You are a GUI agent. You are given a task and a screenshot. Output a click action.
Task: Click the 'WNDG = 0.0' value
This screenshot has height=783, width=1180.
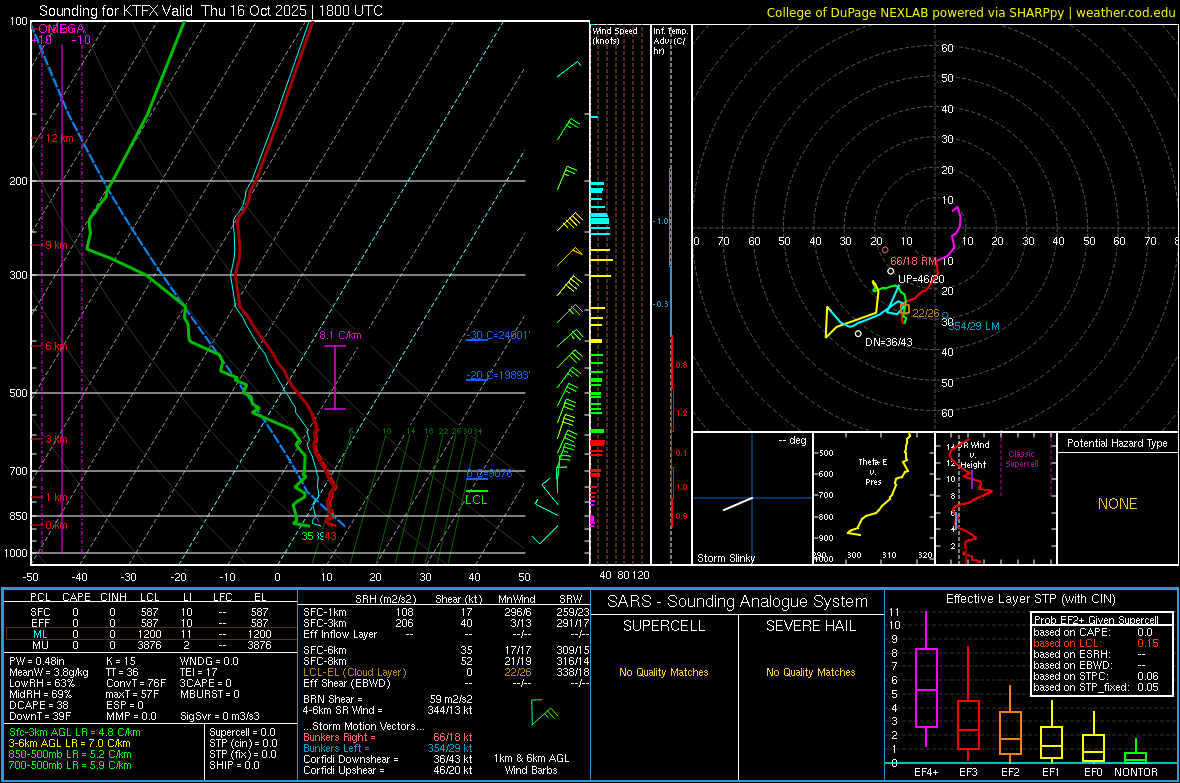click(x=209, y=661)
